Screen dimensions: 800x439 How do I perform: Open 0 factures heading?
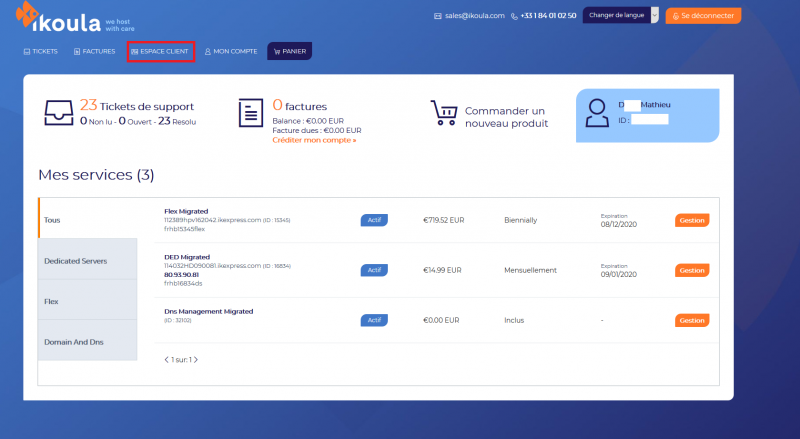[x=299, y=106]
